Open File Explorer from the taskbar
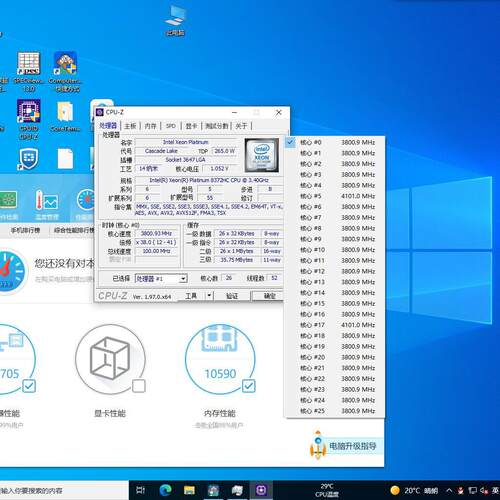Image resolution: width=500 pixels, height=500 pixels. coord(189,490)
